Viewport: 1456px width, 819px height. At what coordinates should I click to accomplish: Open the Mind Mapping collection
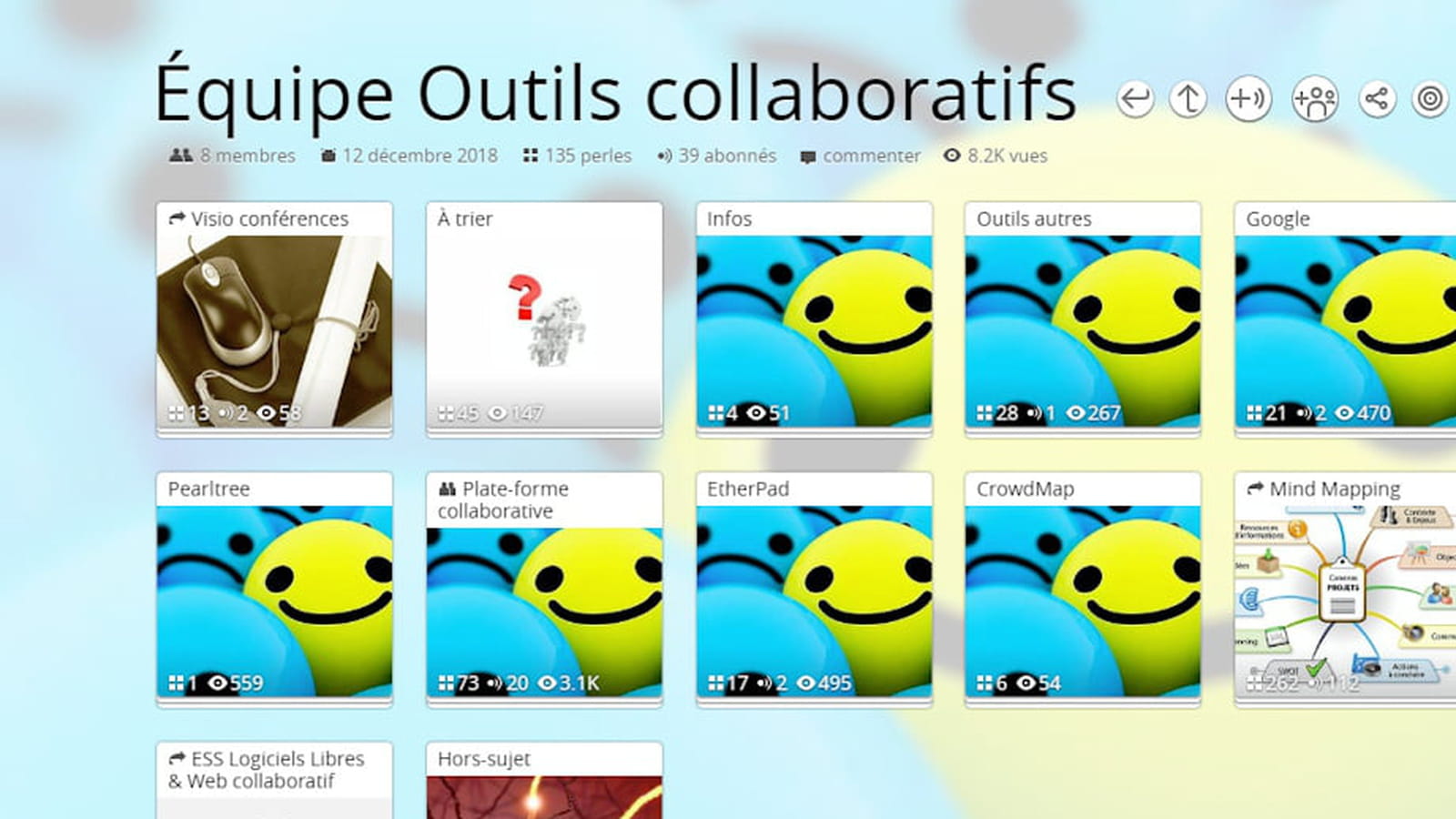click(x=1345, y=589)
